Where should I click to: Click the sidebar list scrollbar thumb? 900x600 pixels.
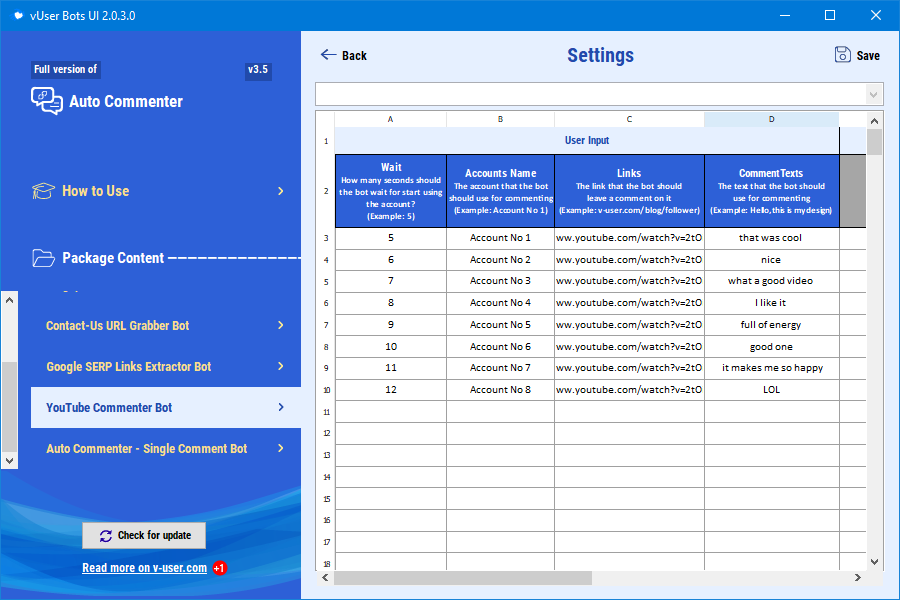point(9,407)
